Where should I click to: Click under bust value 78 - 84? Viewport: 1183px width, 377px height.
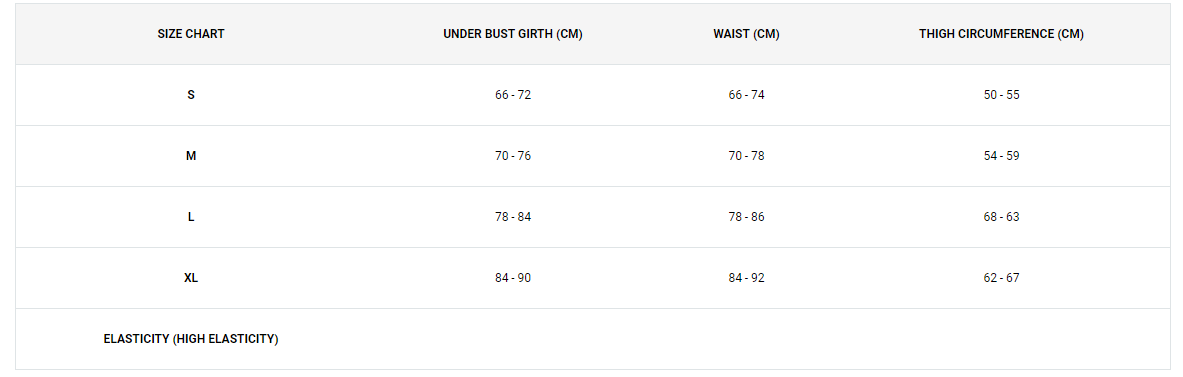click(x=513, y=217)
